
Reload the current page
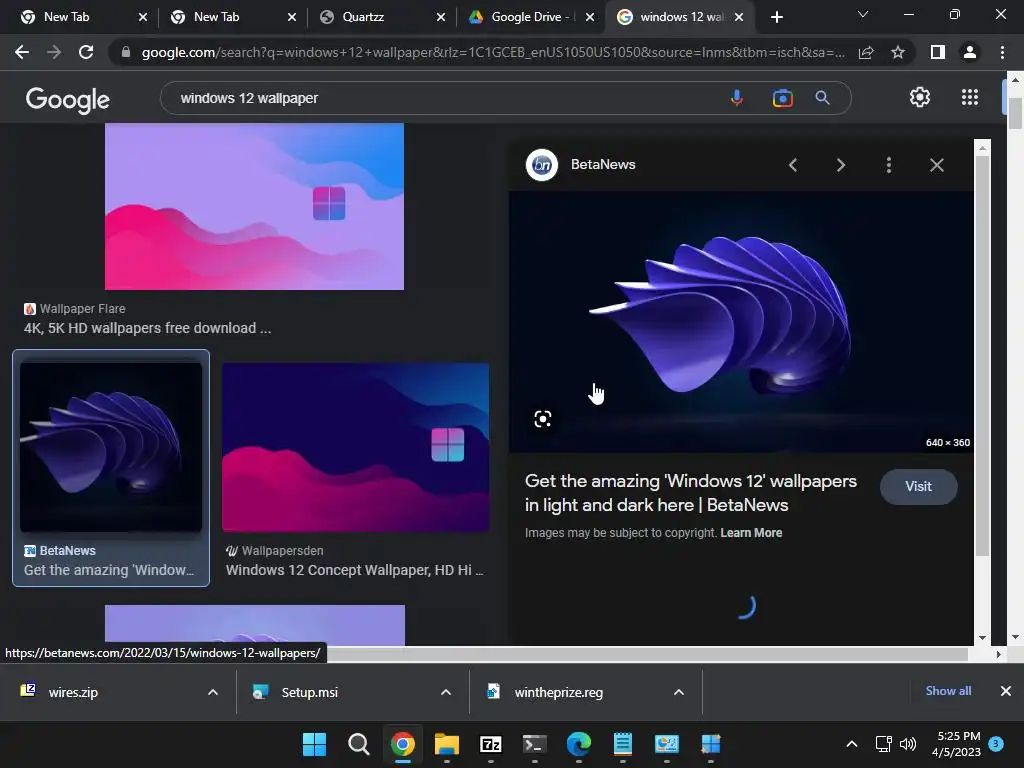(86, 52)
